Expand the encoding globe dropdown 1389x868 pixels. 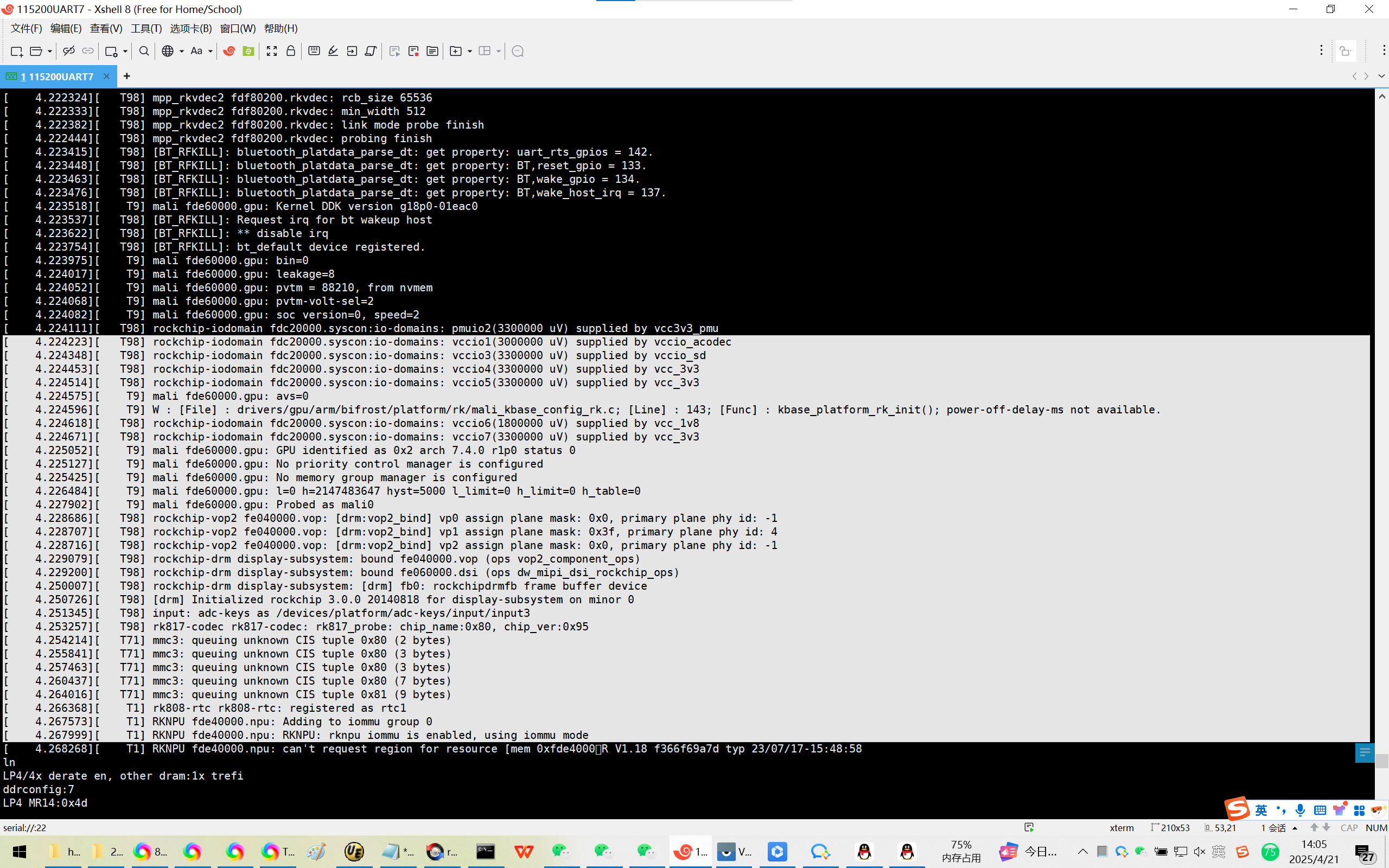point(181,51)
